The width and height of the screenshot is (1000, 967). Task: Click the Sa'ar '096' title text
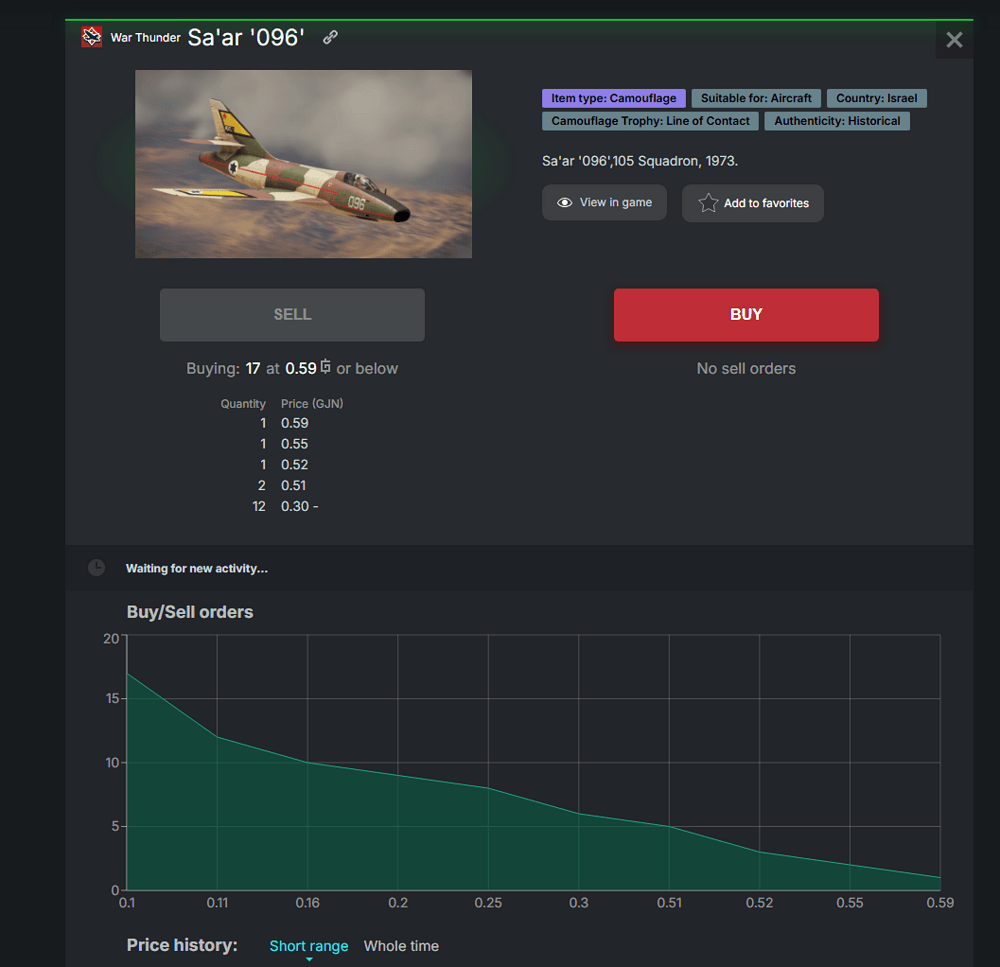pos(246,38)
